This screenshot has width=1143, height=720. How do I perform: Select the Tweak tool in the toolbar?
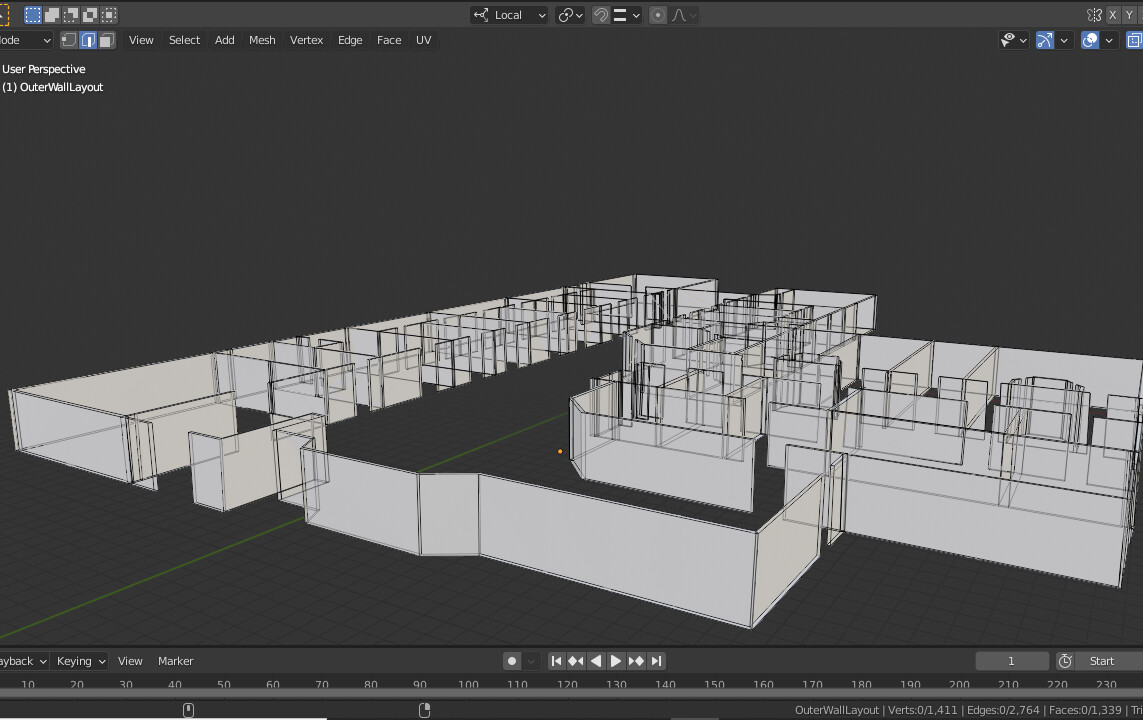pyautogui.click(x=6, y=15)
